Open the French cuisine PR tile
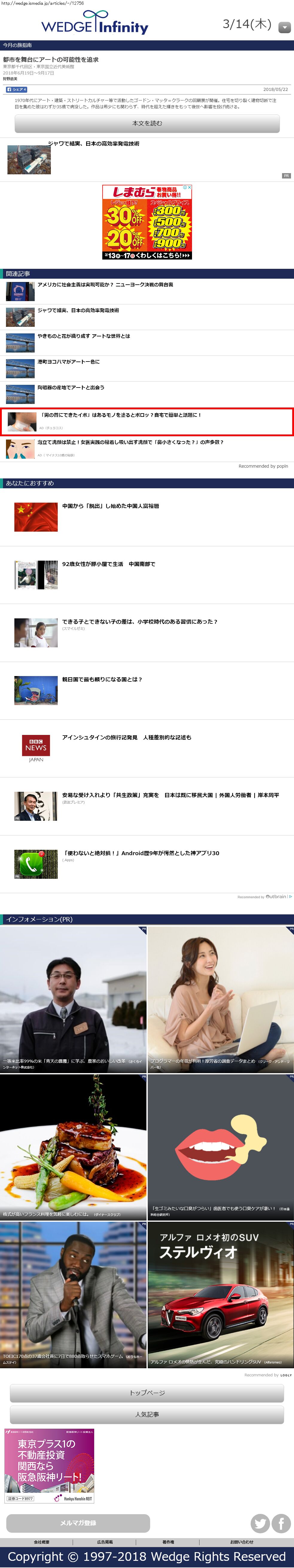 coord(73,1147)
